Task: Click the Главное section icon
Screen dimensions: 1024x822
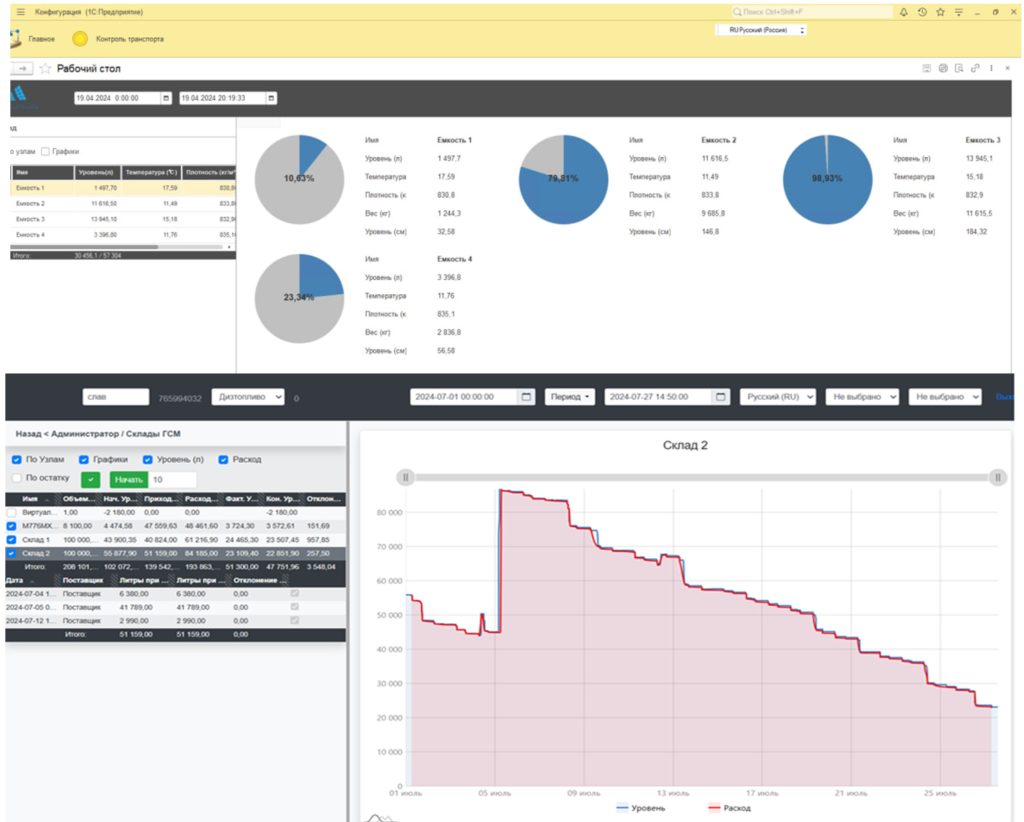Action: point(16,39)
